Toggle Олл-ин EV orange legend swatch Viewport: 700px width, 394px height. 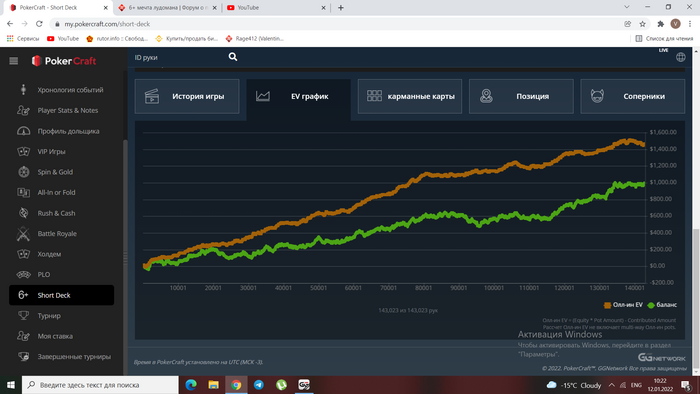[x=607, y=305]
